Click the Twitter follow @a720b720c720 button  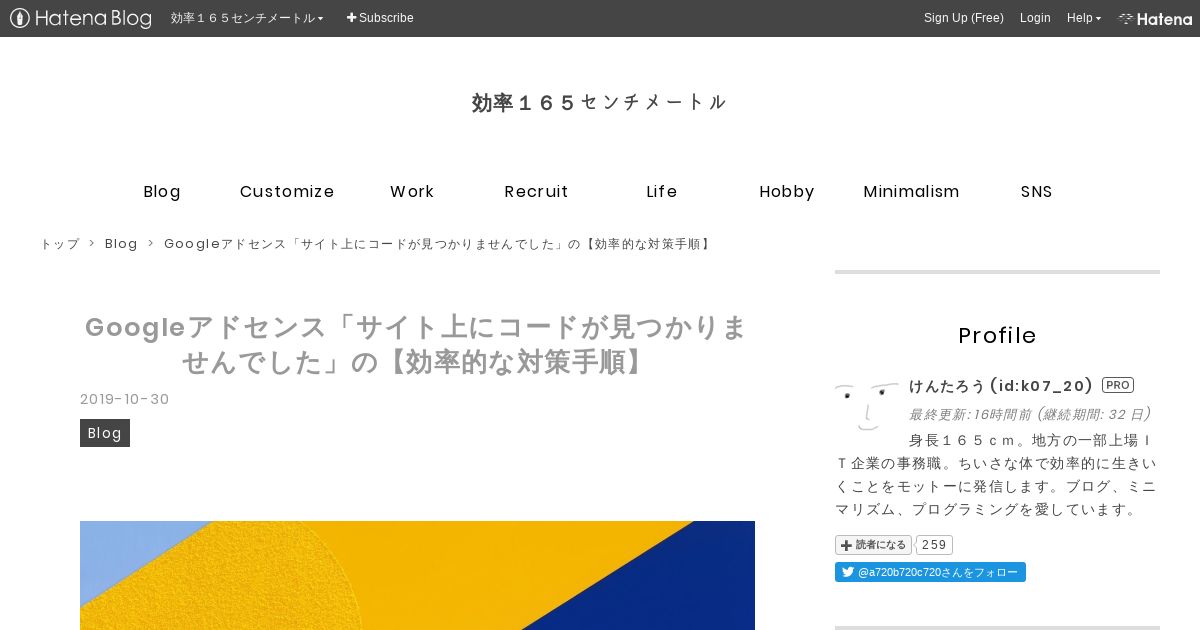point(930,572)
